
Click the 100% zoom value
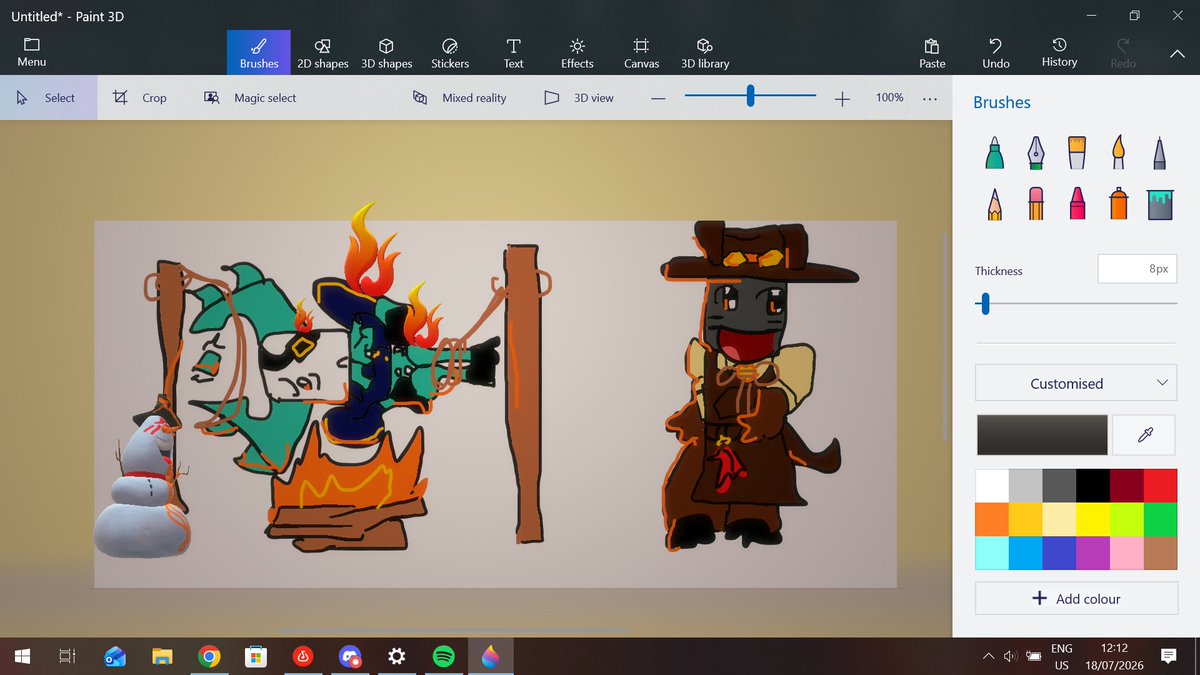[x=890, y=98]
